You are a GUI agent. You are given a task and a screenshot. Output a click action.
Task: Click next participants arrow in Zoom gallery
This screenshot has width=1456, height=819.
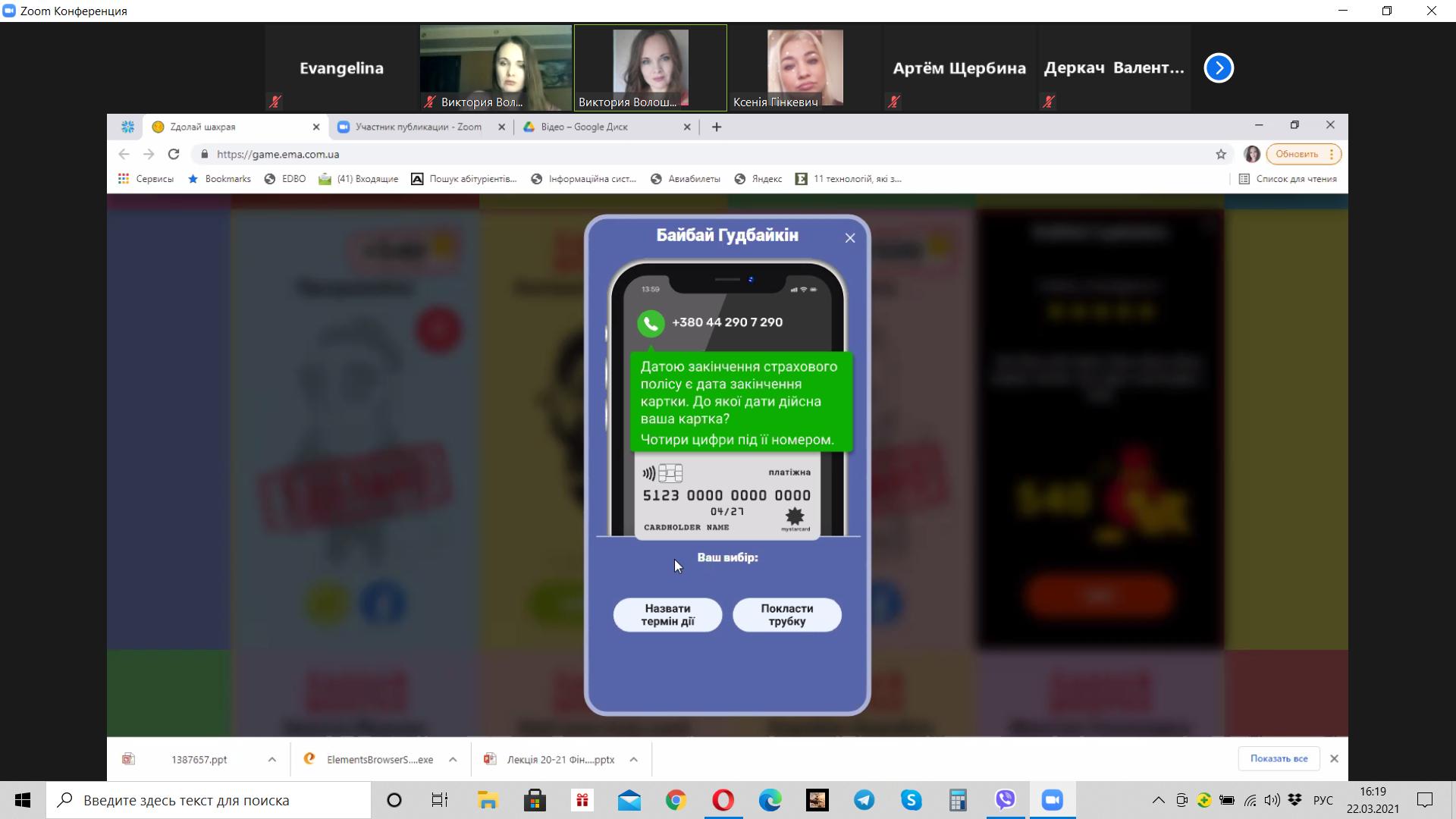(x=1219, y=68)
